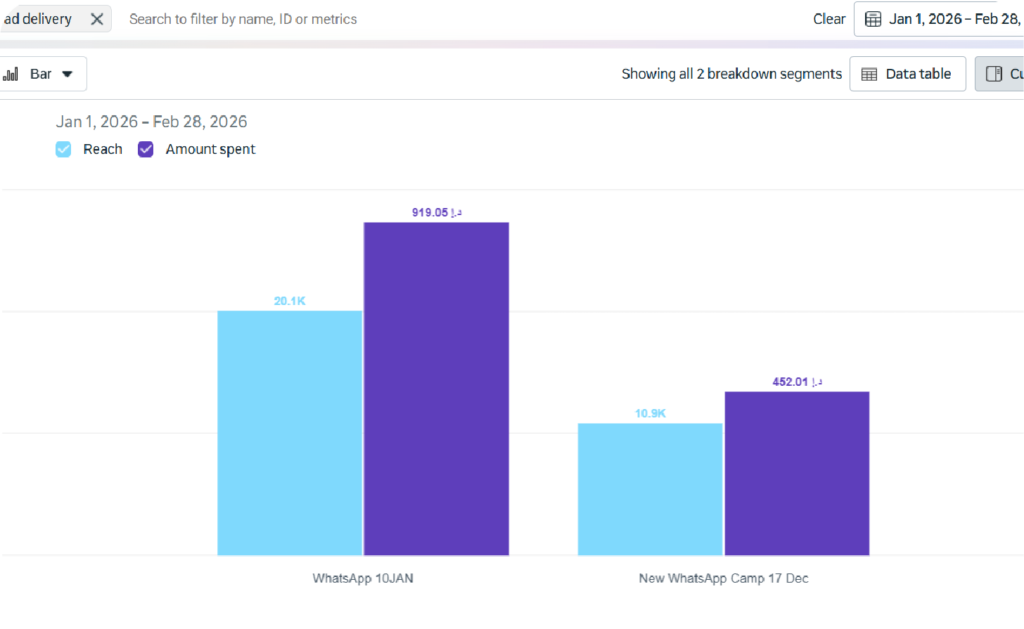This screenshot has height=629, width=1024.
Task: Click Amount spent bar of New WhatsApp Camp
Action: click(797, 473)
